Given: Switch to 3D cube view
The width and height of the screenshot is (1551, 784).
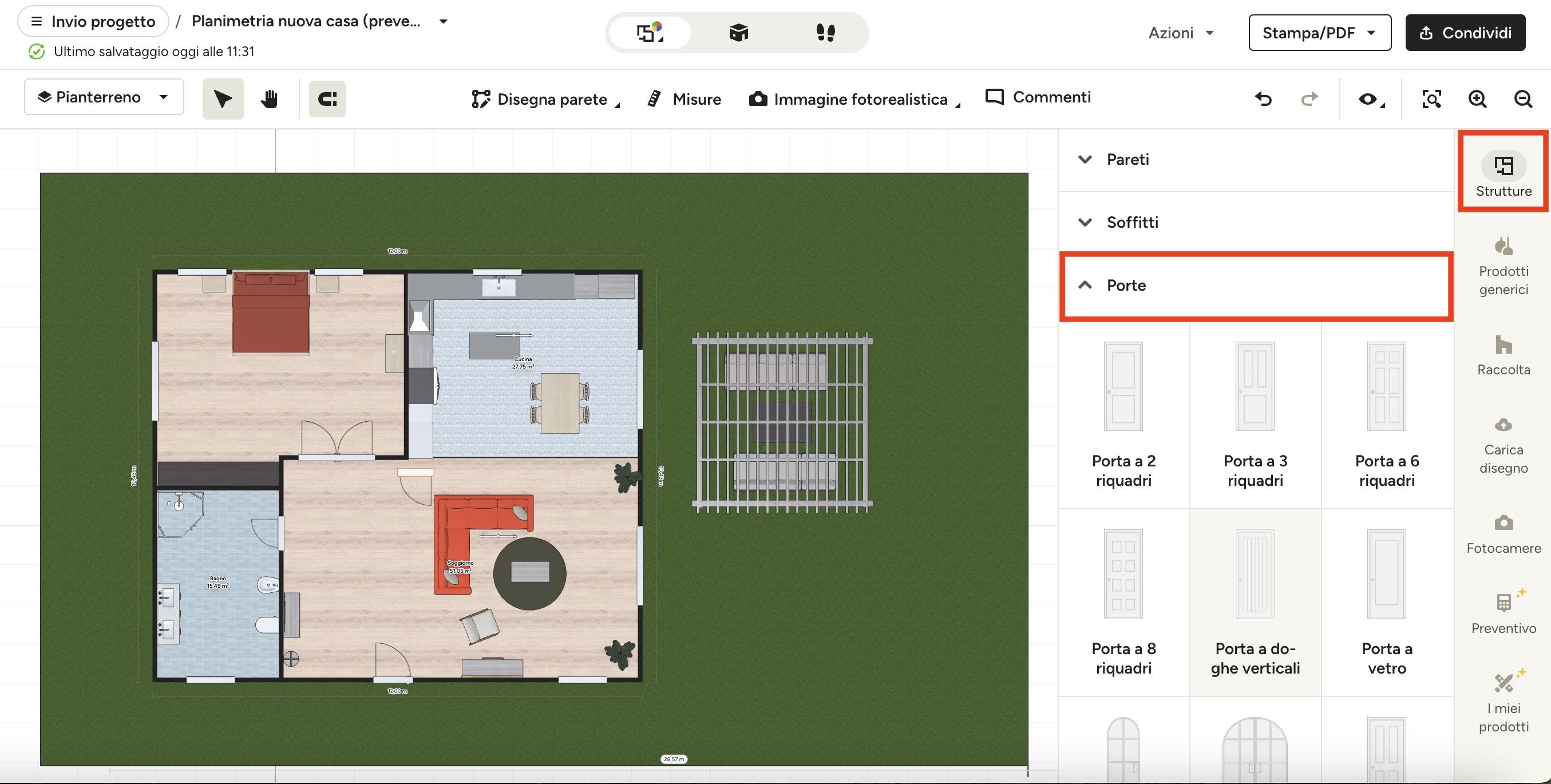Looking at the screenshot, I should (738, 33).
